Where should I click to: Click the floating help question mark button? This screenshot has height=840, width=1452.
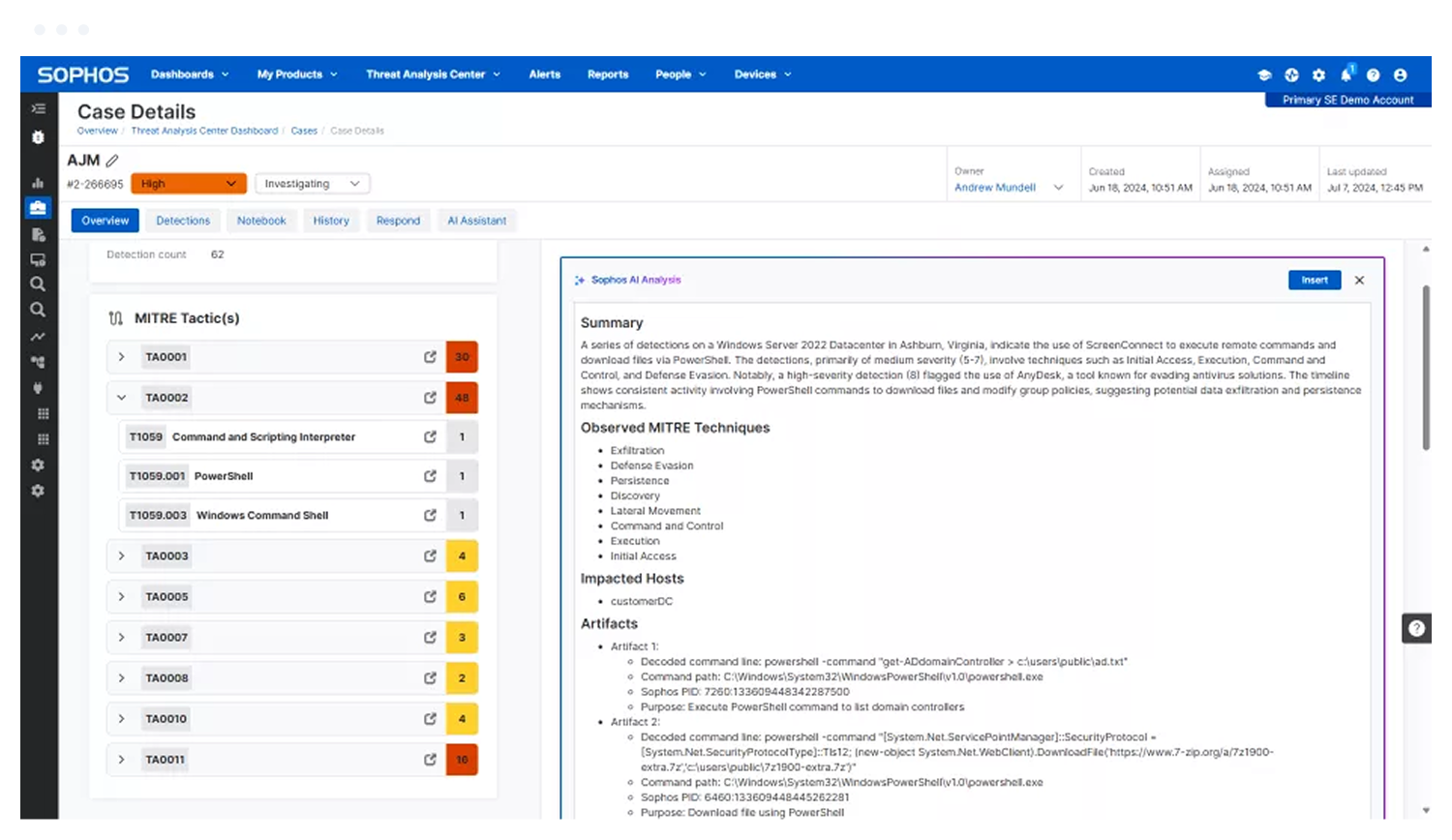point(1416,628)
